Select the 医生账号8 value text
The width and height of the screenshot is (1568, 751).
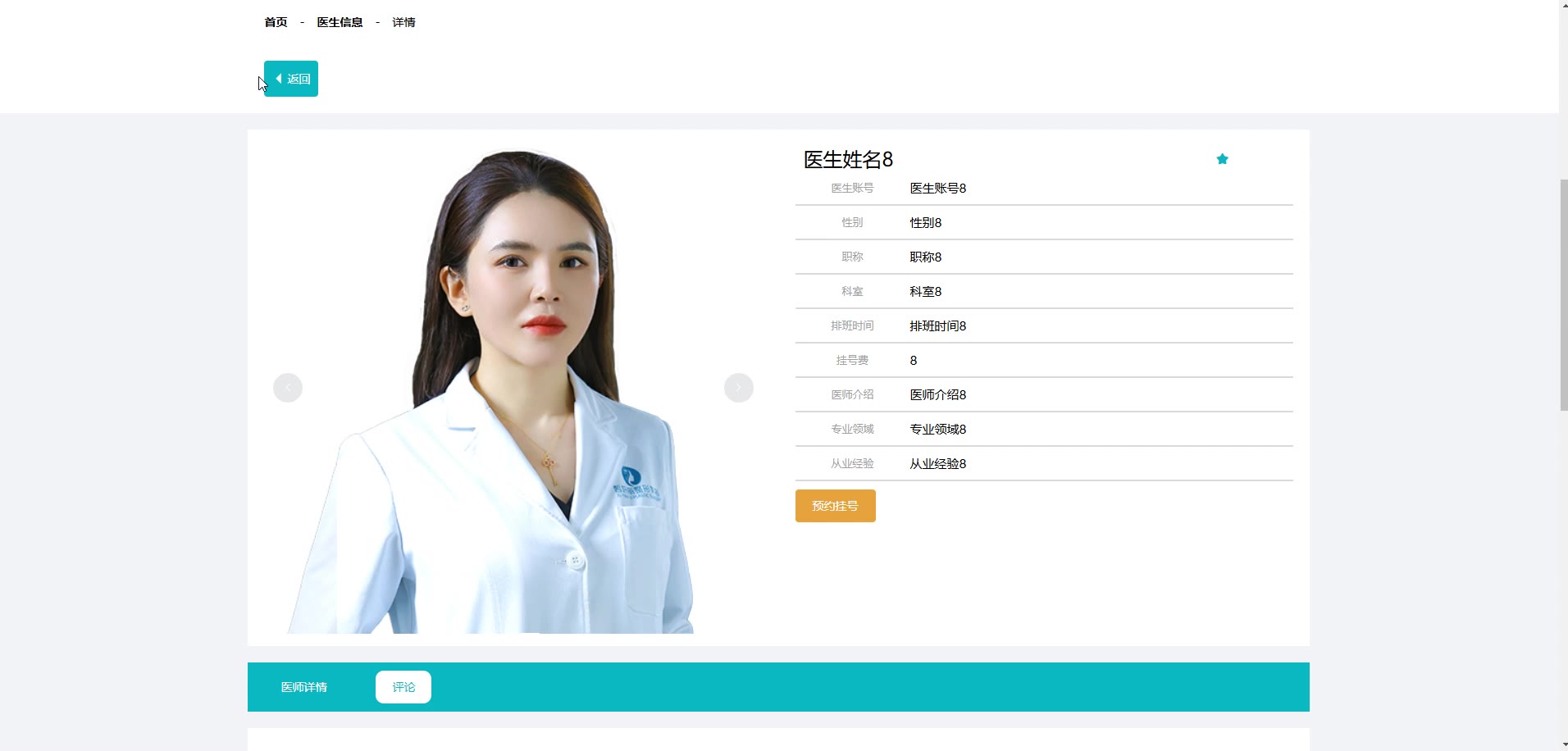938,189
